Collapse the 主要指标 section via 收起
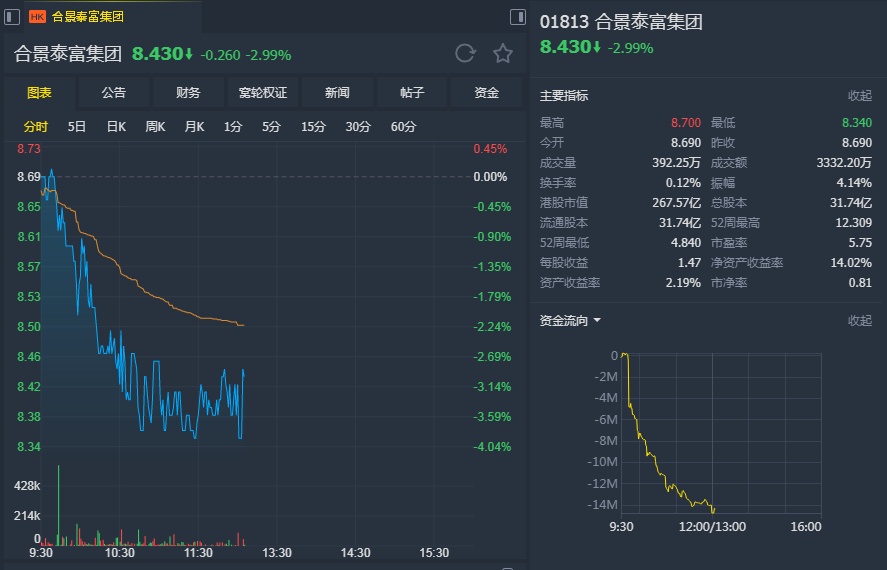This screenshot has height=570, width=887. click(859, 96)
